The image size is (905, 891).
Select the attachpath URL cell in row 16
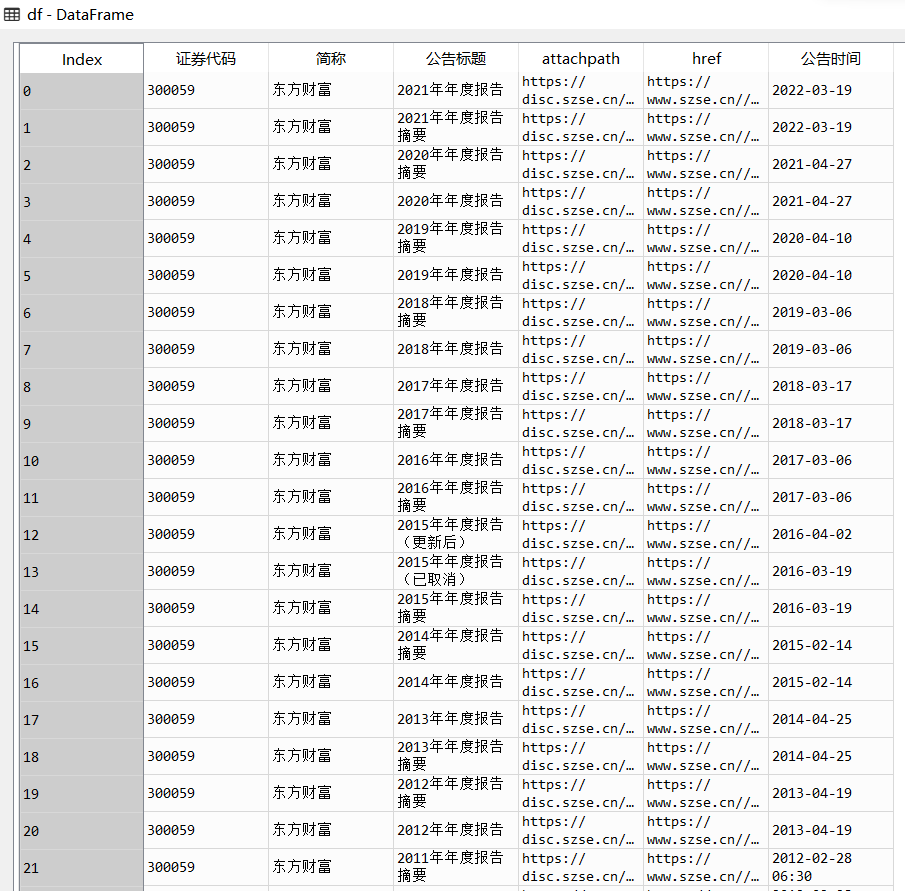(581, 682)
